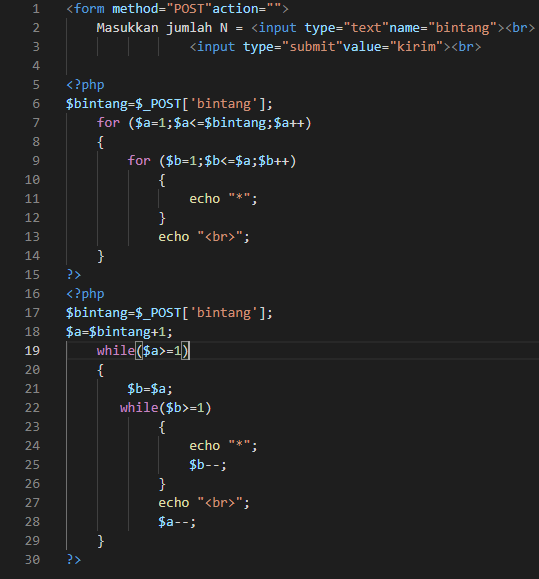Image resolution: width=539 pixels, height=579 pixels.
Task: Click line number 1 in the gutter
Action: pyautogui.click(x=36, y=9)
